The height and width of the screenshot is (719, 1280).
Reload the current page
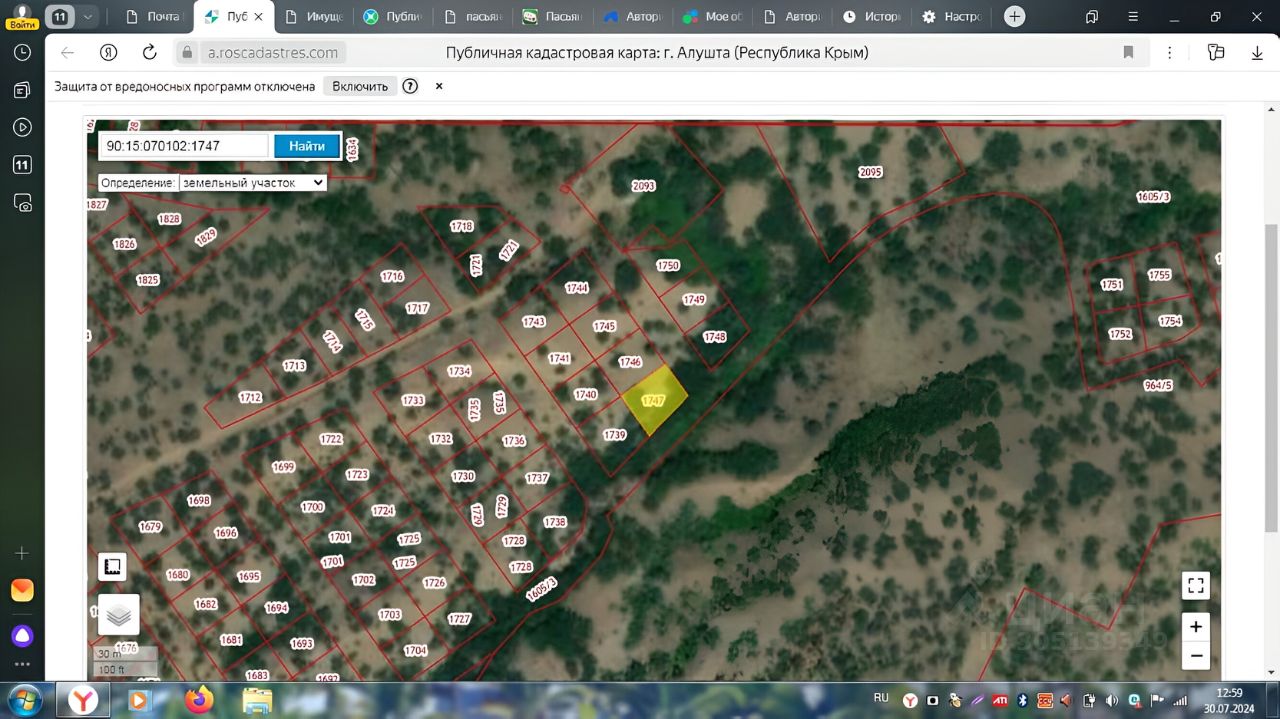(x=150, y=53)
